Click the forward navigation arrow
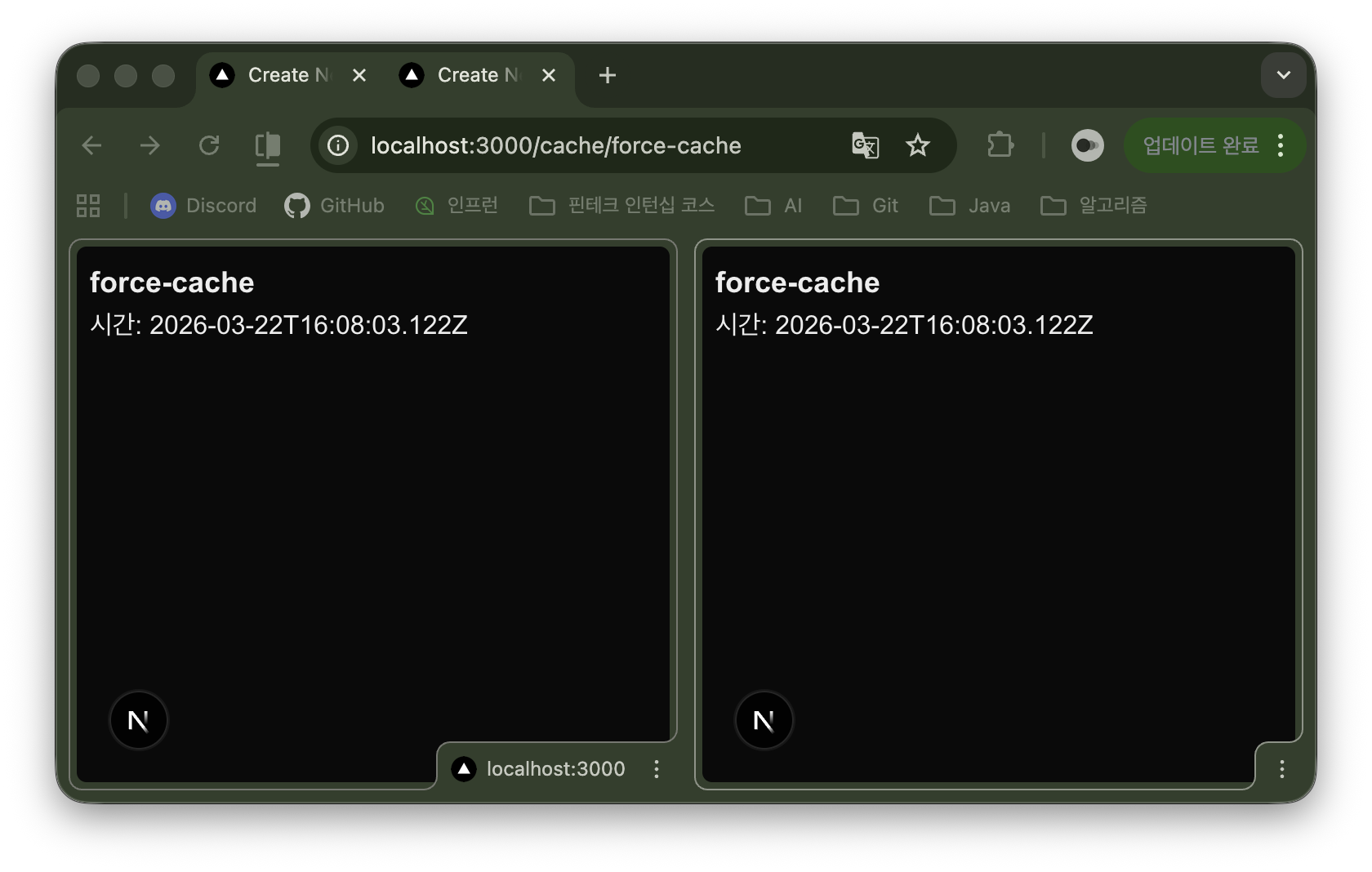 150,145
